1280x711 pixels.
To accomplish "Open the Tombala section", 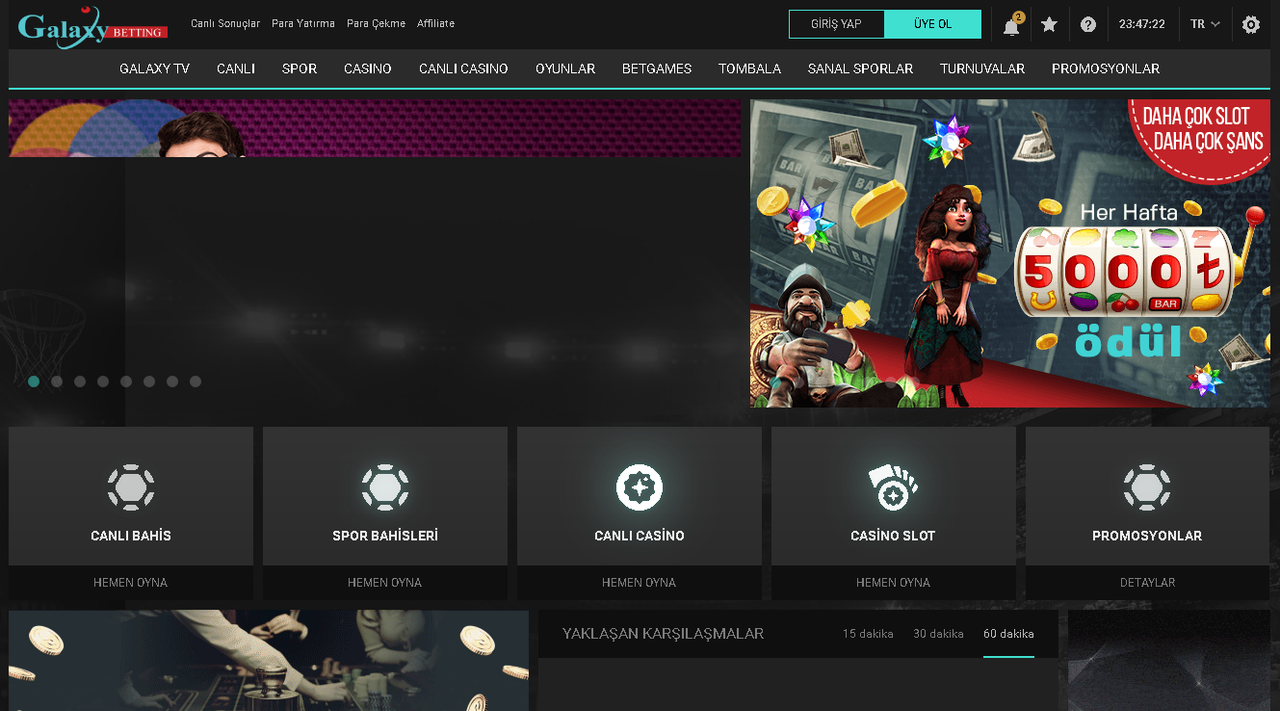I will click(750, 69).
